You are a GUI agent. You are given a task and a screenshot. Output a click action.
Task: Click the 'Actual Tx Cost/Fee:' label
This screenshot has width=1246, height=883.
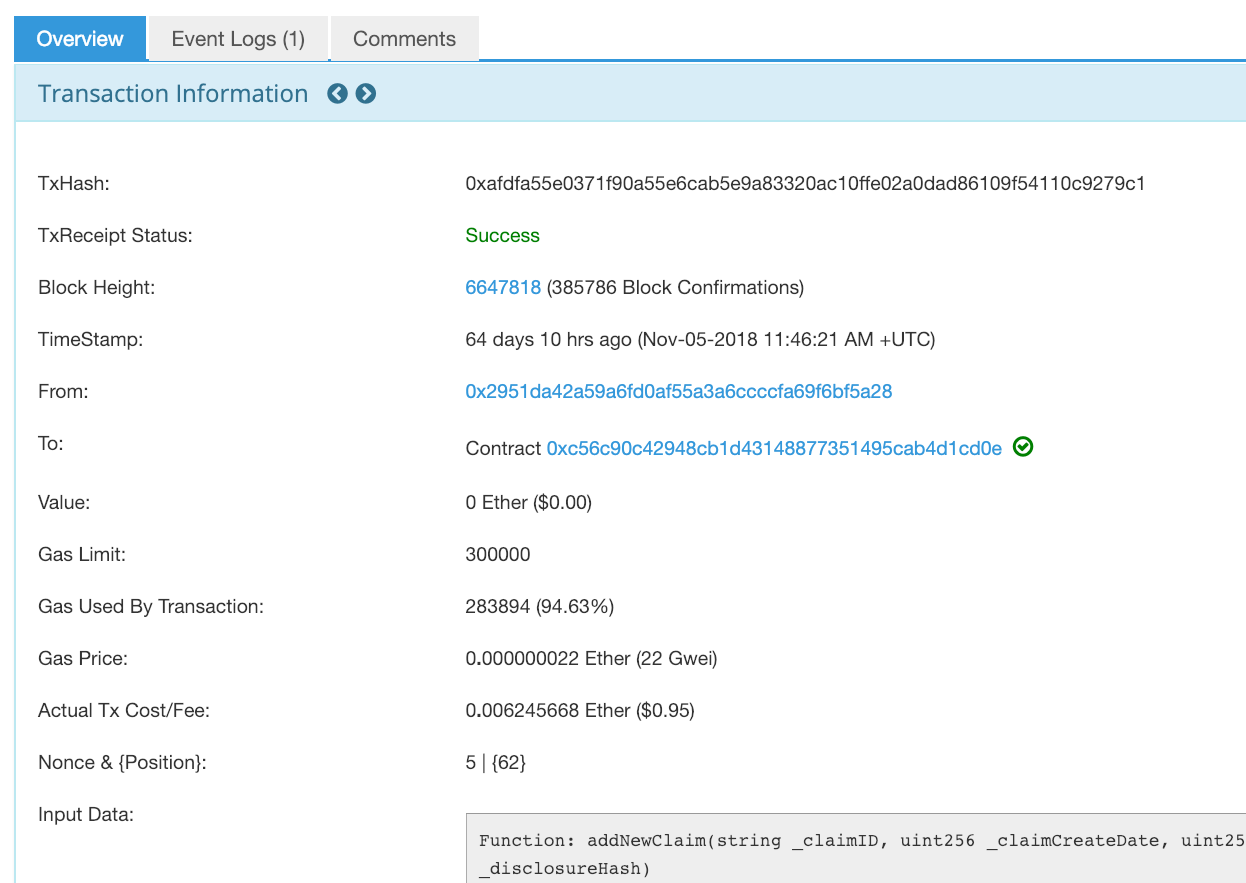[124, 710]
